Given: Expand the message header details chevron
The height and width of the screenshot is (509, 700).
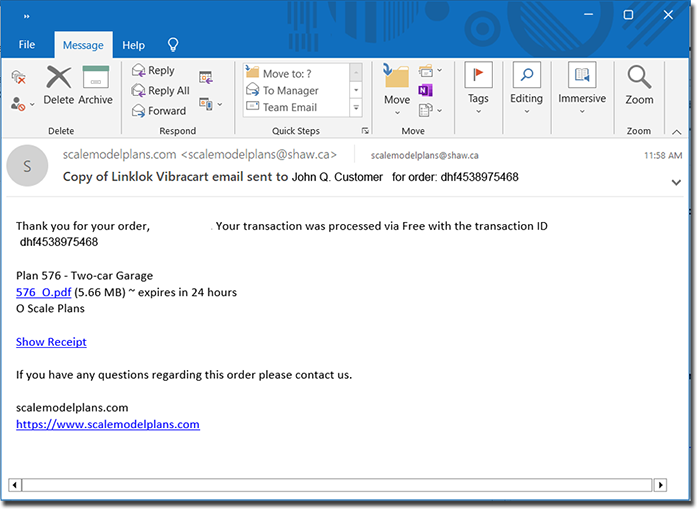Looking at the screenshot, I should pos(676,182).
